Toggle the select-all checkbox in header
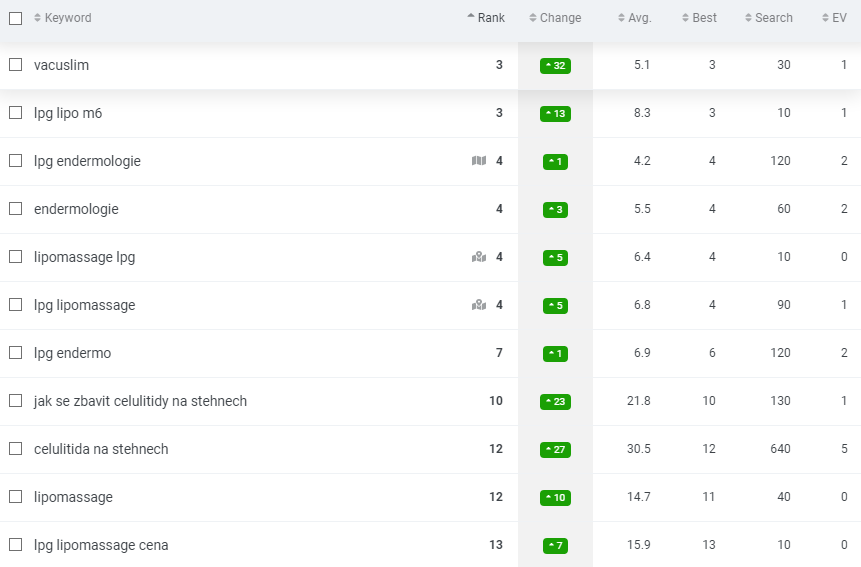Image resolution: width=861 pixels, height=567 pixels. point(15,18)
